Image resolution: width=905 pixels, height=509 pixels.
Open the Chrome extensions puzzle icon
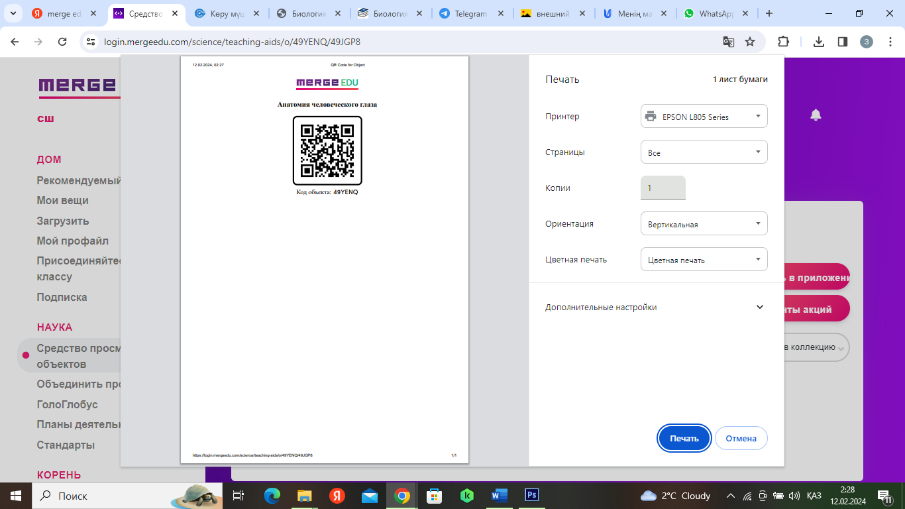pyautogui.click(x=783, y=42)
